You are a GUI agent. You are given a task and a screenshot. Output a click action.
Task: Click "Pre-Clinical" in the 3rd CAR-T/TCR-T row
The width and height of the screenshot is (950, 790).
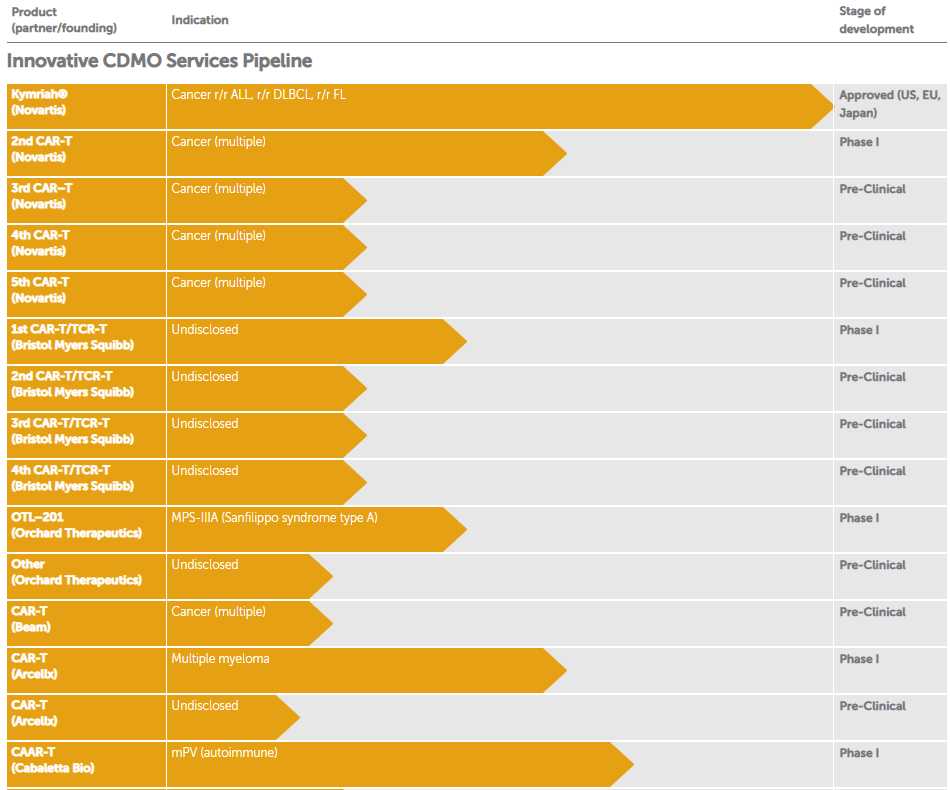click(872, 424)
